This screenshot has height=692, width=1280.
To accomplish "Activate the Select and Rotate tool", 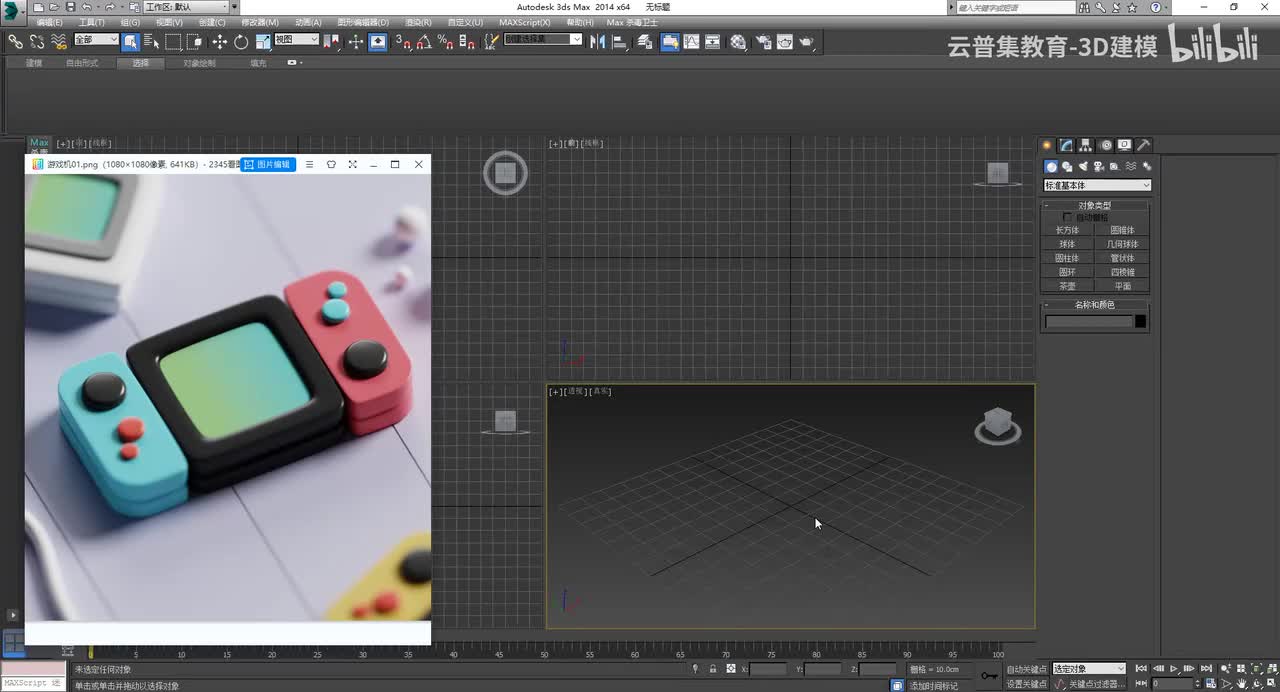I will (x=241, y=42).
